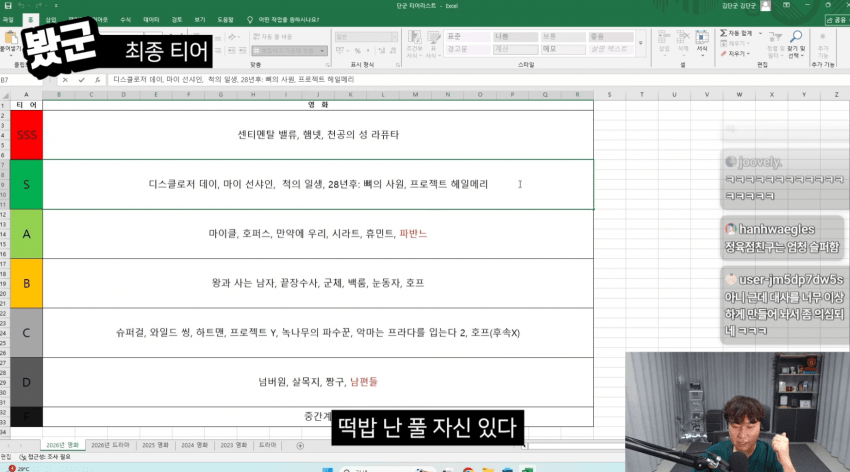The height and width of the screenshot is (472, 850).
Task: Open the quick access toolbar customize dropdown
Action: pyautogui.click(x=56, y=5)
